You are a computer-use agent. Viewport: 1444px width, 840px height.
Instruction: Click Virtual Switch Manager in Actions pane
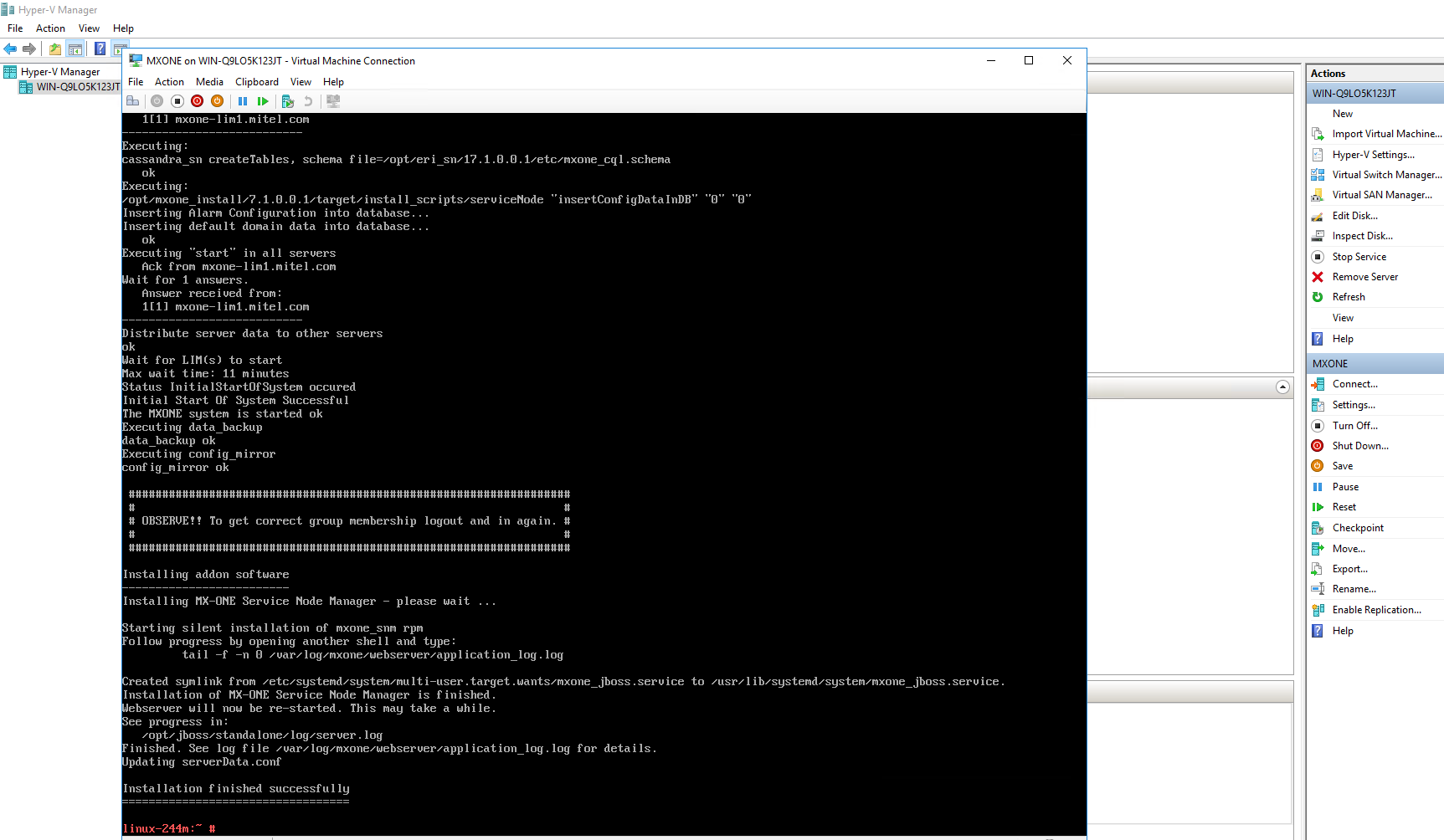tap(1386, 175)
